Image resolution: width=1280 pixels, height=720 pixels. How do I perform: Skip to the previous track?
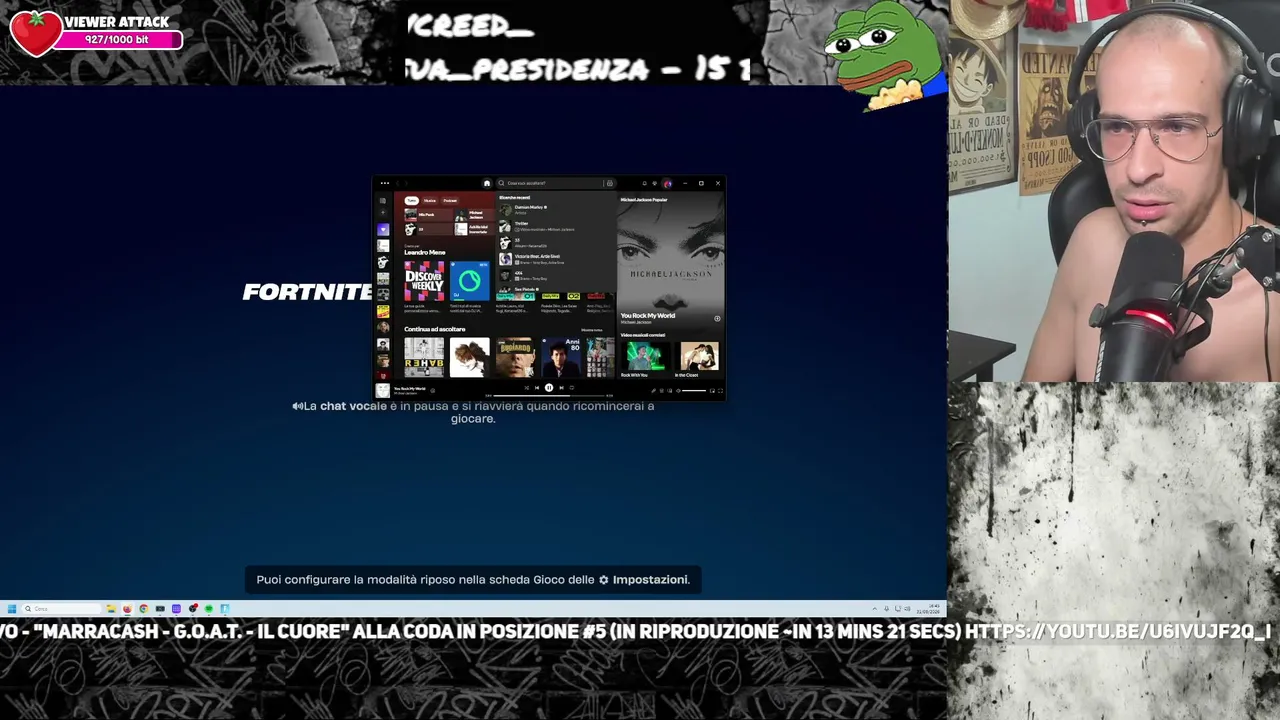[x=536, y=387]
